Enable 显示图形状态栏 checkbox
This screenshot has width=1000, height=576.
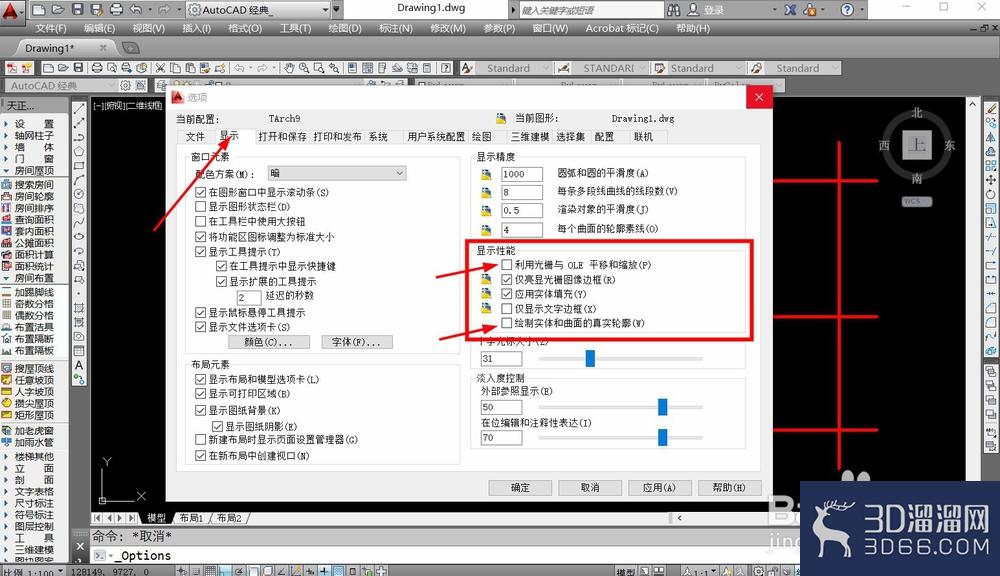pos(200,207)
